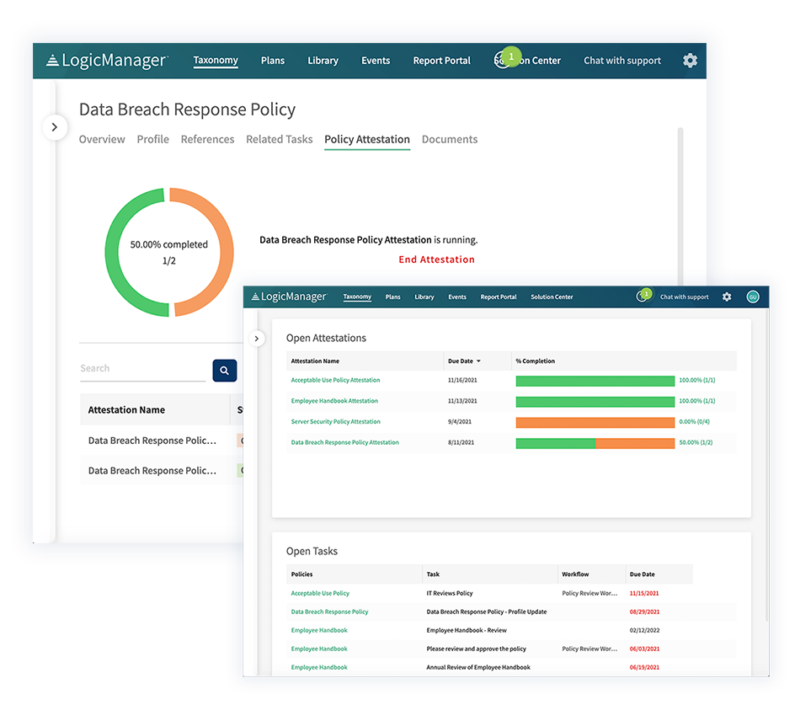Screen dimensions: 800x716
Task: Open the GU user avatar menu
Action: [x=752, y=296]
